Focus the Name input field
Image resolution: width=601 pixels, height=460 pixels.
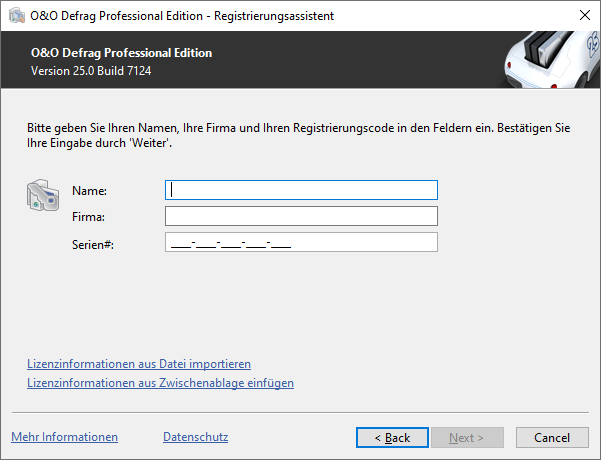coord(301,190)
